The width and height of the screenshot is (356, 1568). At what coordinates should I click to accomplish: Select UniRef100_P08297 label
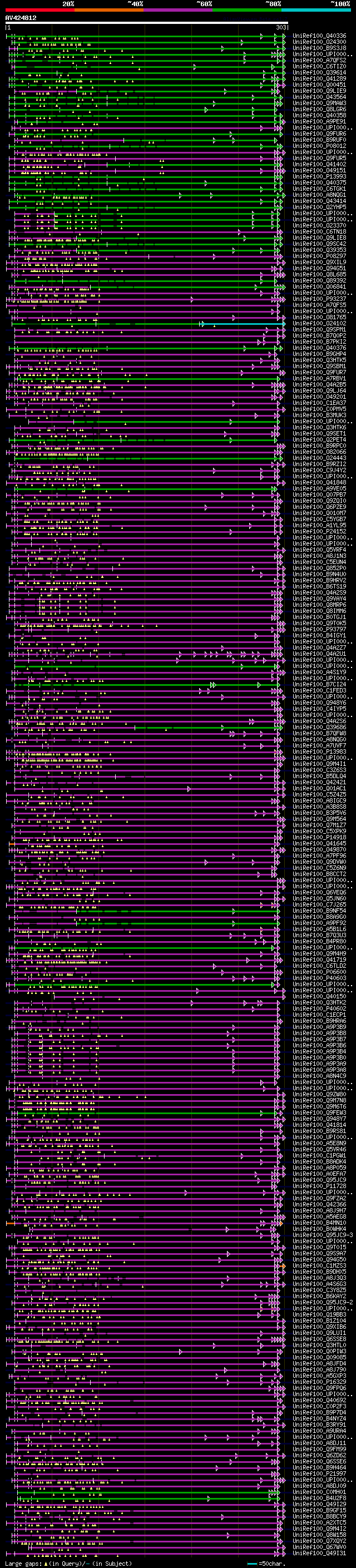point(319,256)
